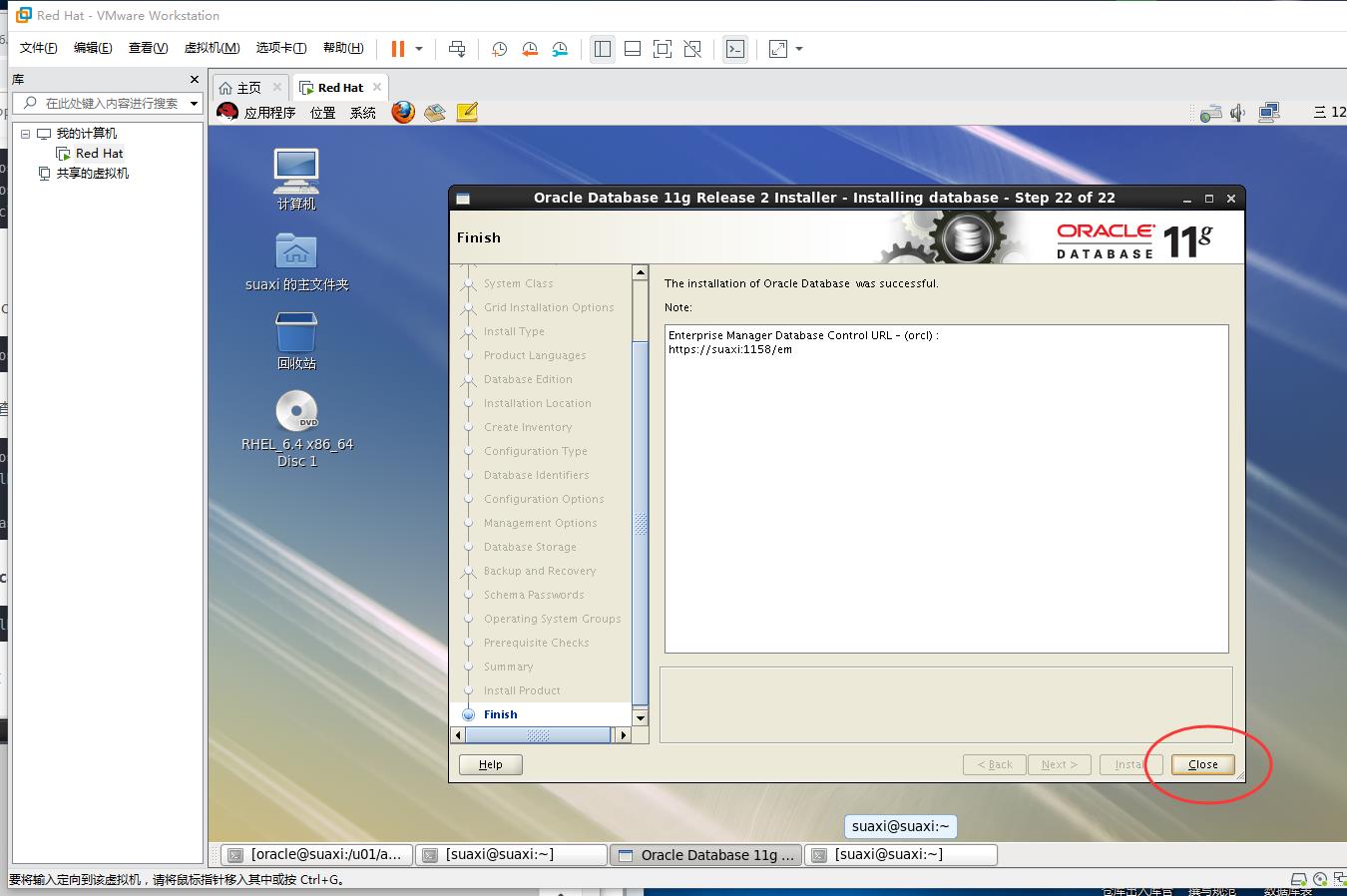Click the network computers tray icon
This screenshot has height=896, width=1347.
pyautogui.click(x=1268, y=112)
